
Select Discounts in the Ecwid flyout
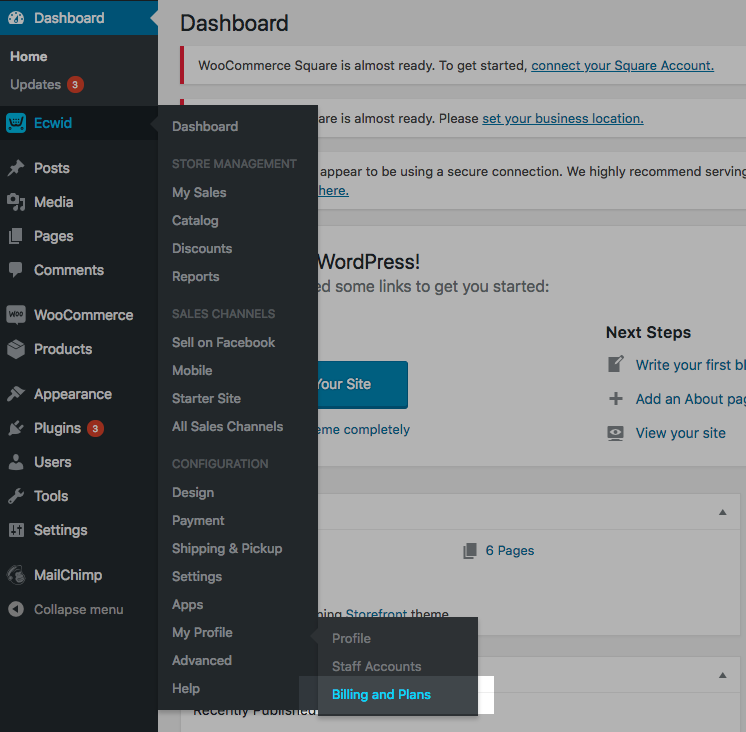[202, 249]
